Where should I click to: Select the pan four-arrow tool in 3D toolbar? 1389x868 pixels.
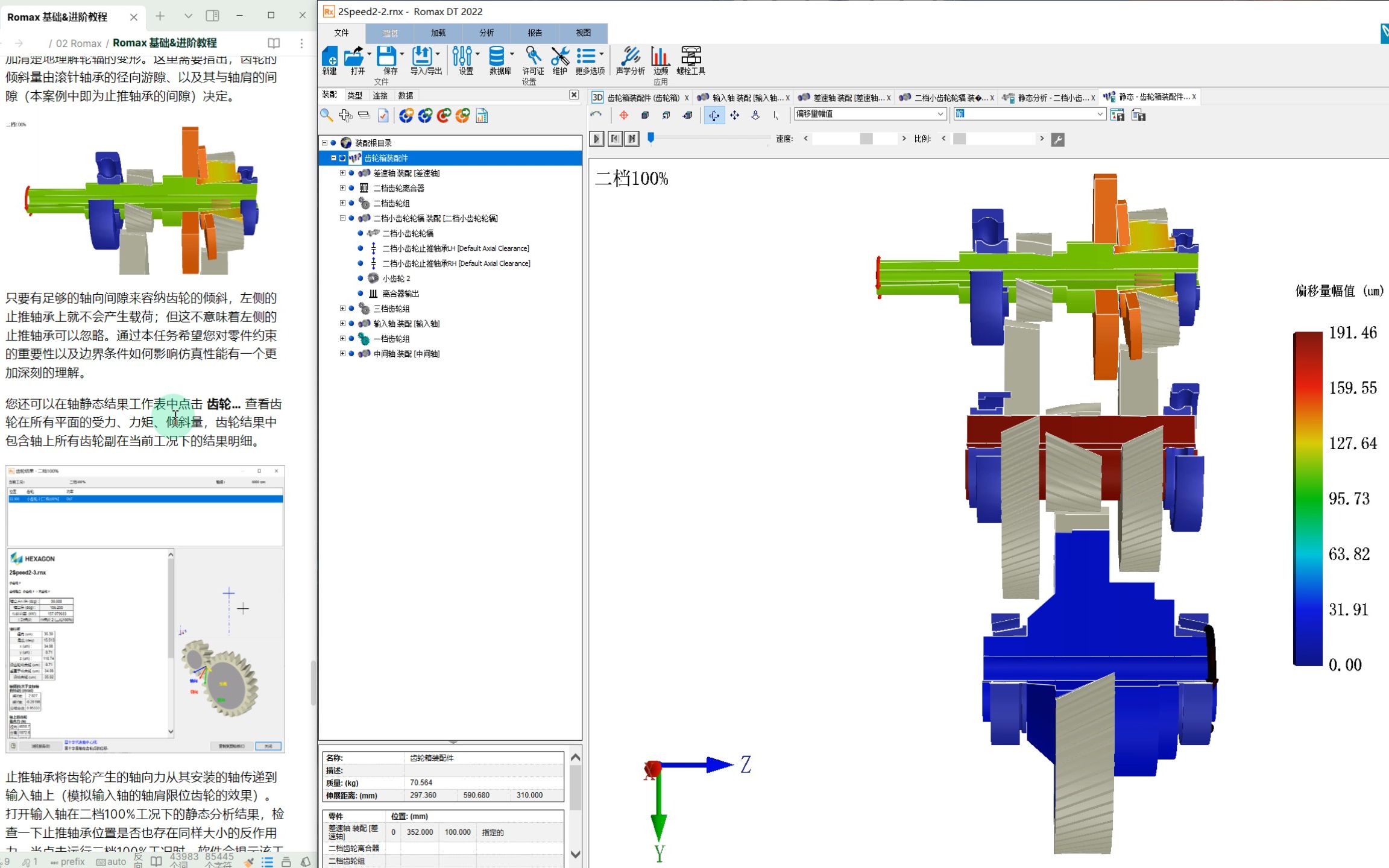pyautogui.click(x=735, y=115)
